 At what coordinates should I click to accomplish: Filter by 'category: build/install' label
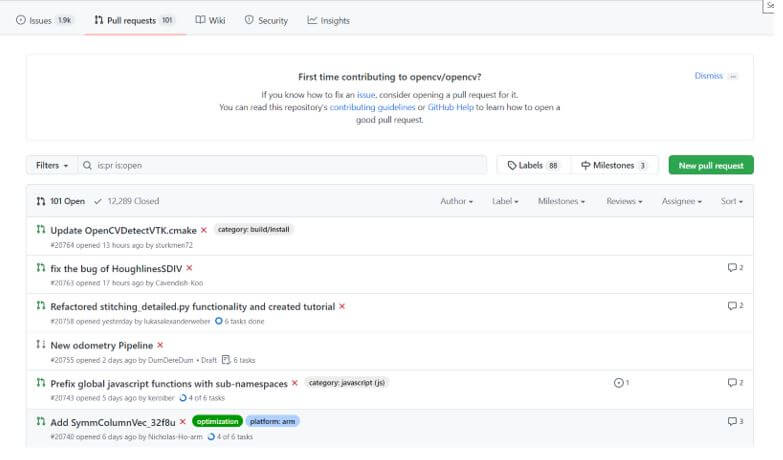click(x=254, y=230)
